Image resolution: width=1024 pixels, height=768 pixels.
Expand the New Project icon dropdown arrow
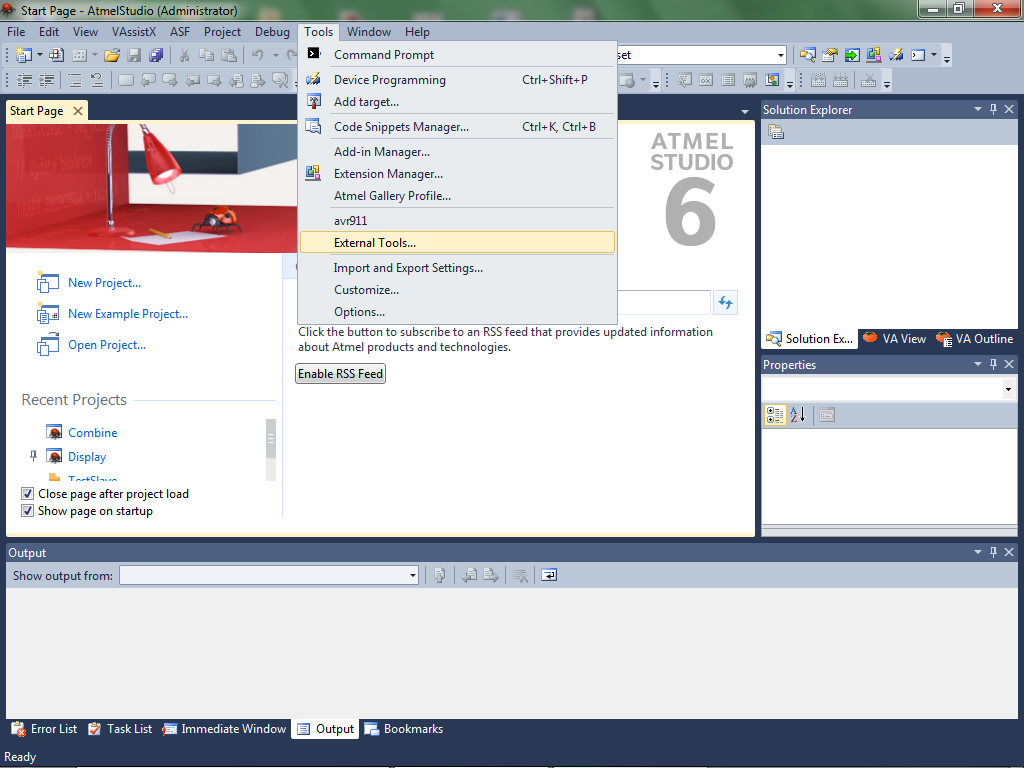click(x=39, y=56)
